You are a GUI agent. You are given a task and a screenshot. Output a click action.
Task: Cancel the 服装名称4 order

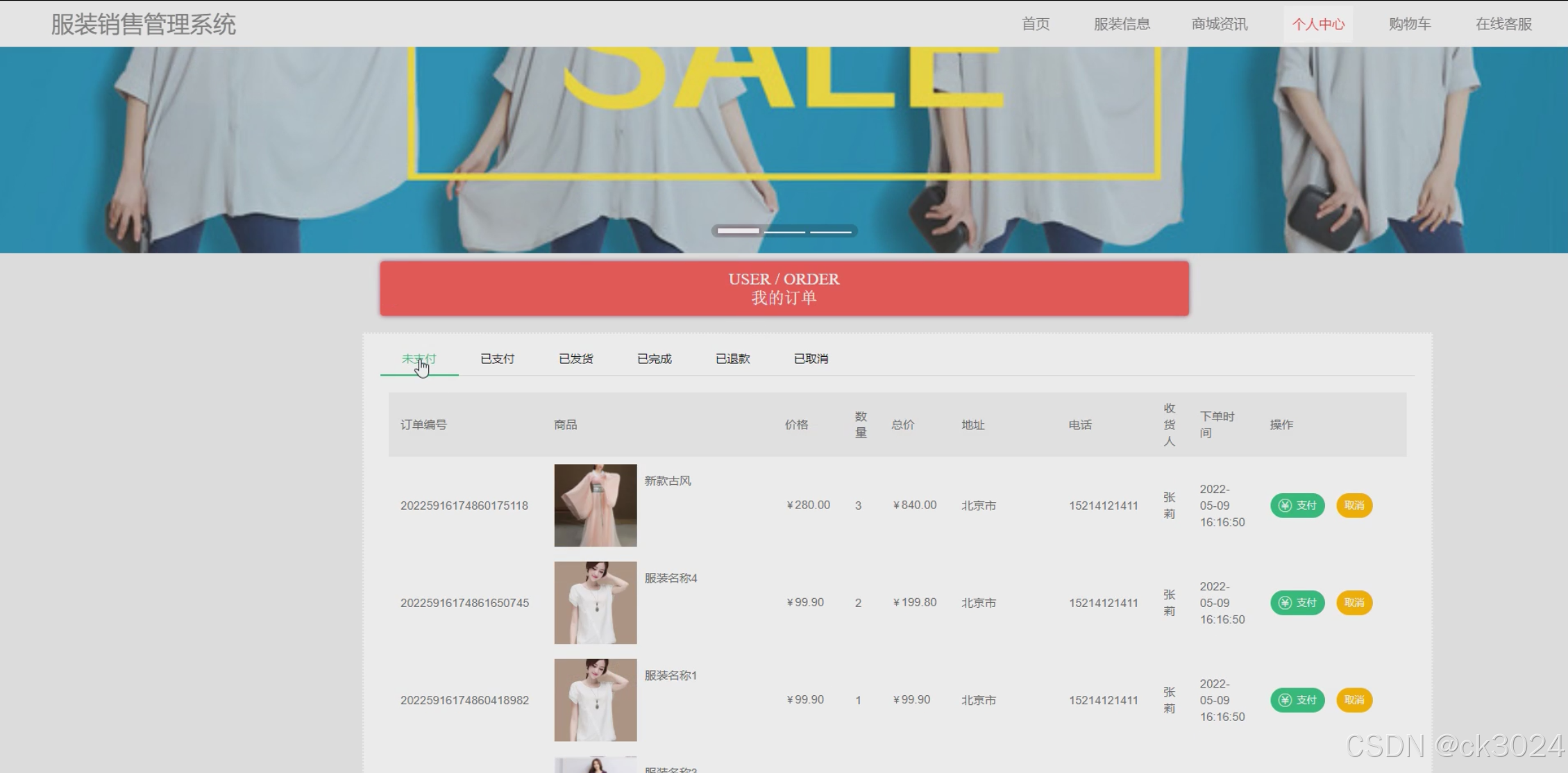pos(1354,603)
